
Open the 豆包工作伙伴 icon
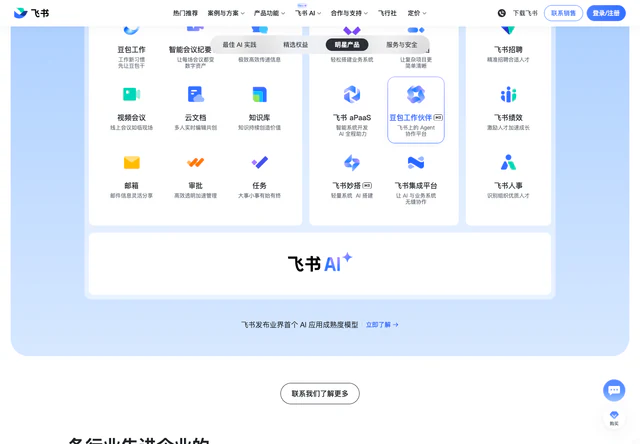pos(416,94)
